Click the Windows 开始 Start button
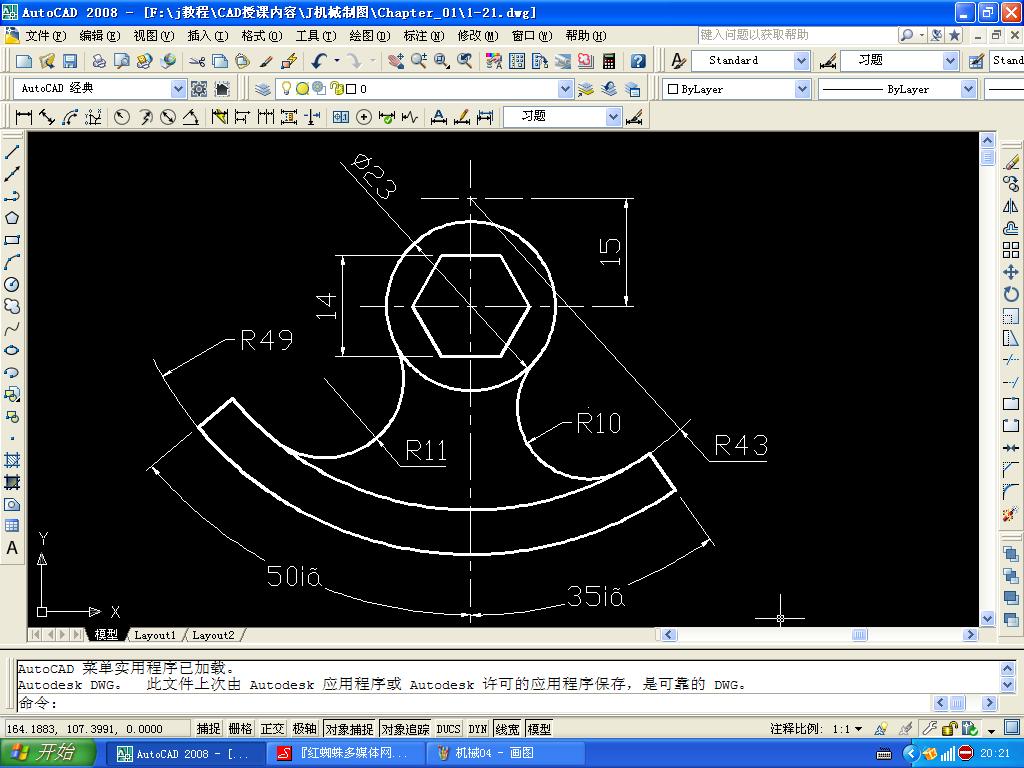The height and width of the screenshot is (768, 1024). pyautogui.click(x=48, y=753)
